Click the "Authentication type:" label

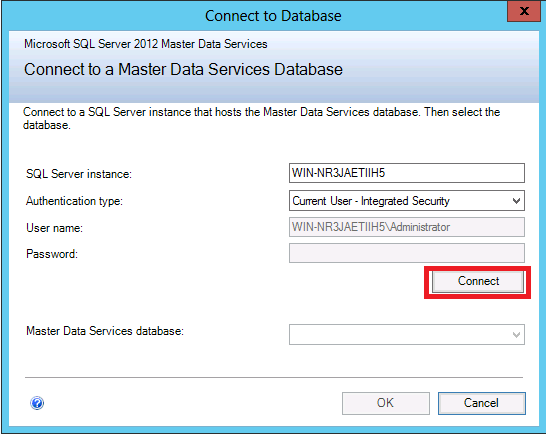[x=75, y=201]
